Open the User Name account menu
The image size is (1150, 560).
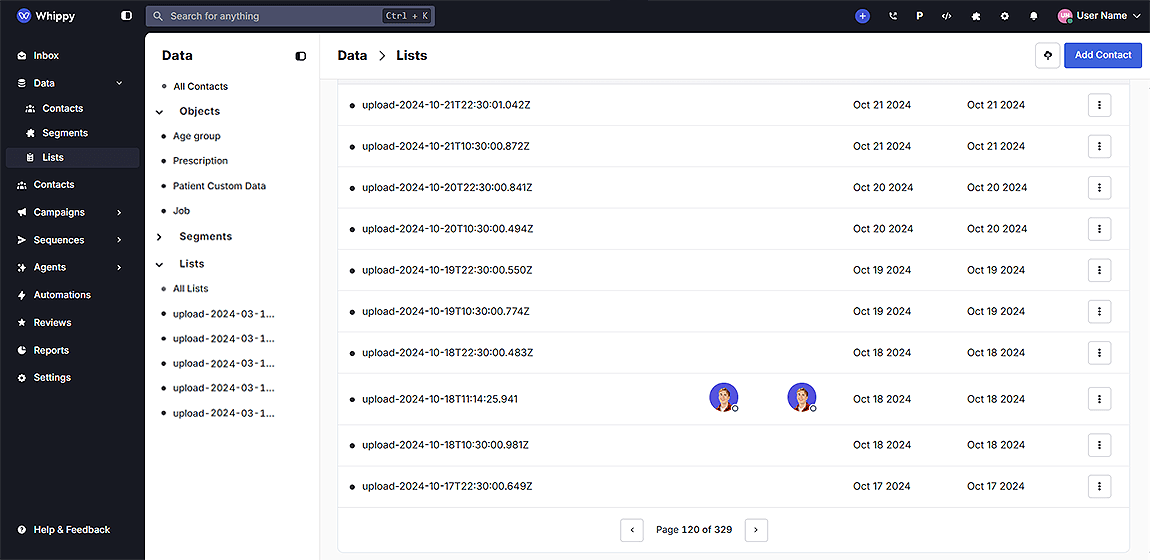(x=1099, y=15)
